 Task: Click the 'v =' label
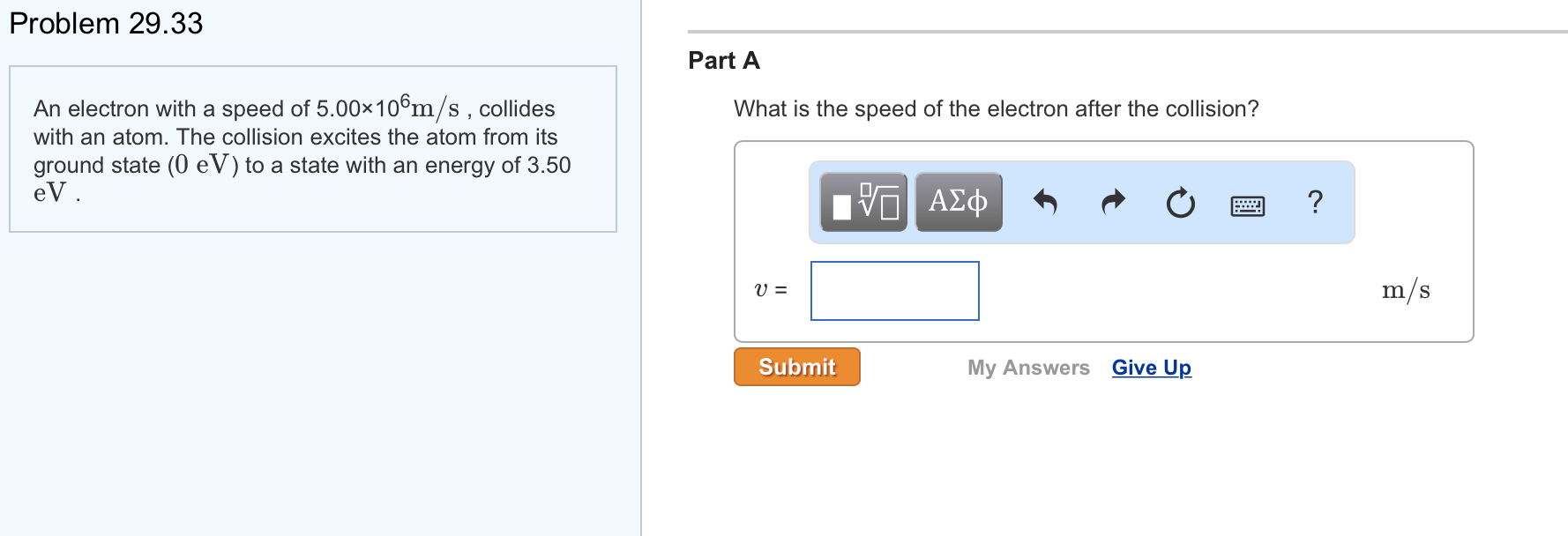pyautogui.click(x=771, y=290)
